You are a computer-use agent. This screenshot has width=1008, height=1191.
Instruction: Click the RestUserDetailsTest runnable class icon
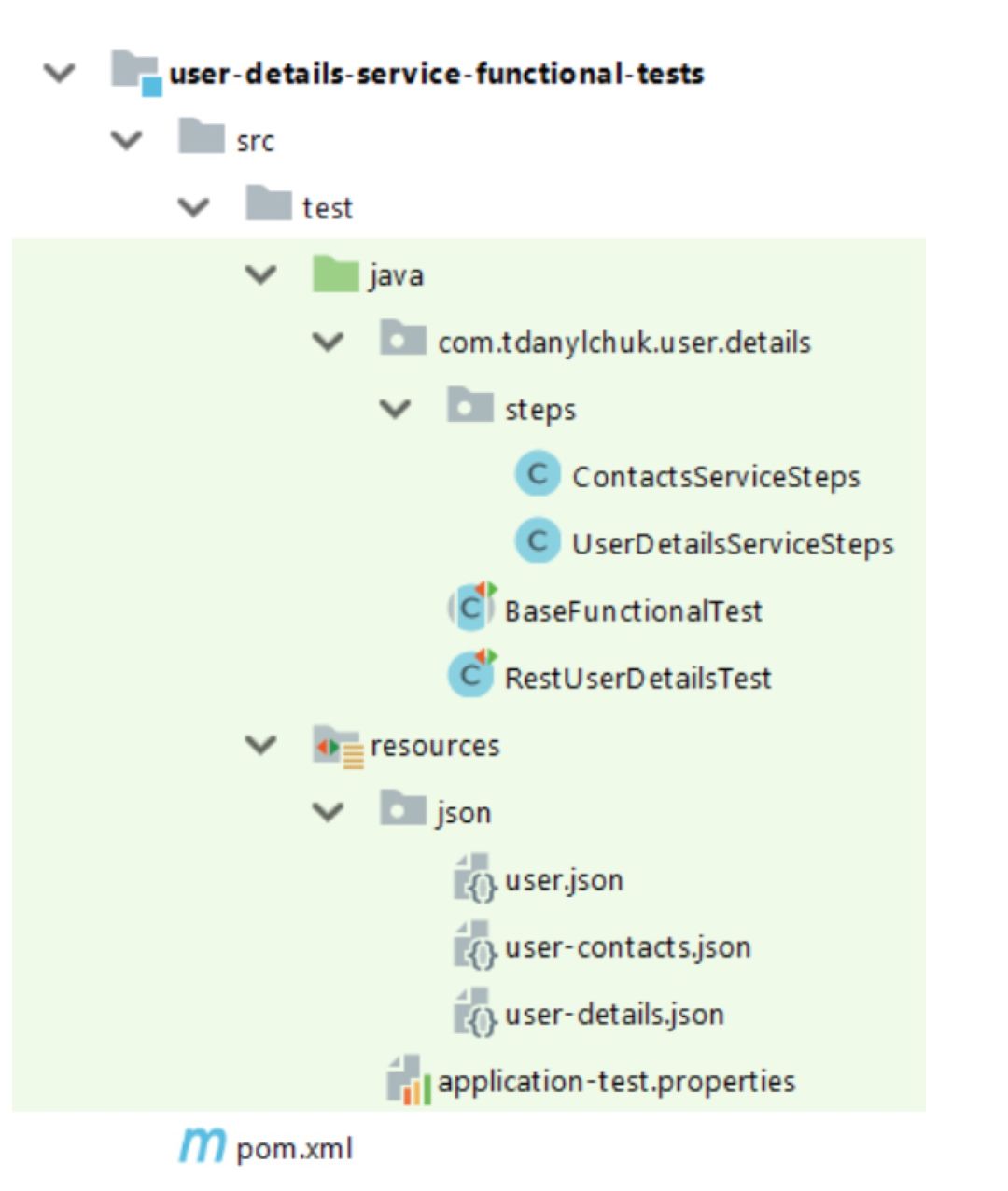472,674
